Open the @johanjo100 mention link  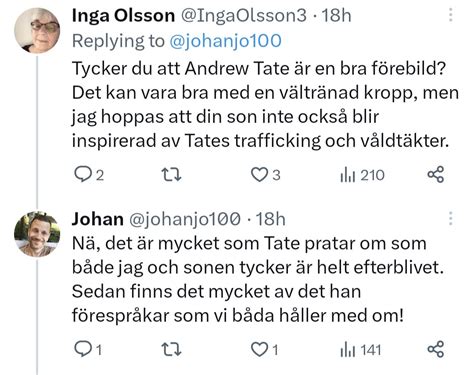(225, 41)
